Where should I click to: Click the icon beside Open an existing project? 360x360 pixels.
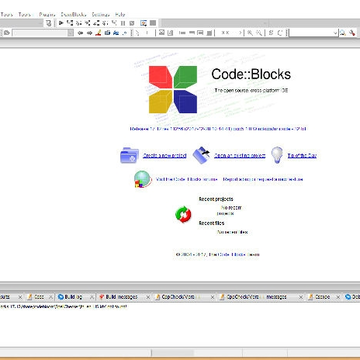click(x=201, y=155)
